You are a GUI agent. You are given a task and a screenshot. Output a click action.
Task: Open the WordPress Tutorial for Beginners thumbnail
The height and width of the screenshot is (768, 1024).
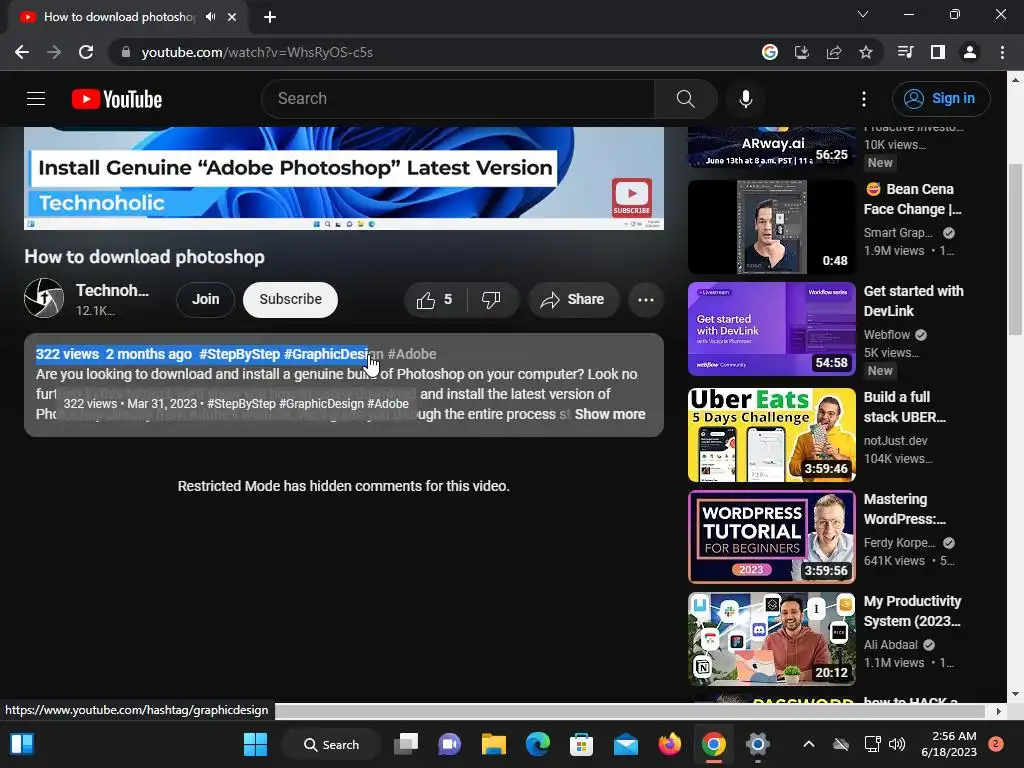(771, 537)
